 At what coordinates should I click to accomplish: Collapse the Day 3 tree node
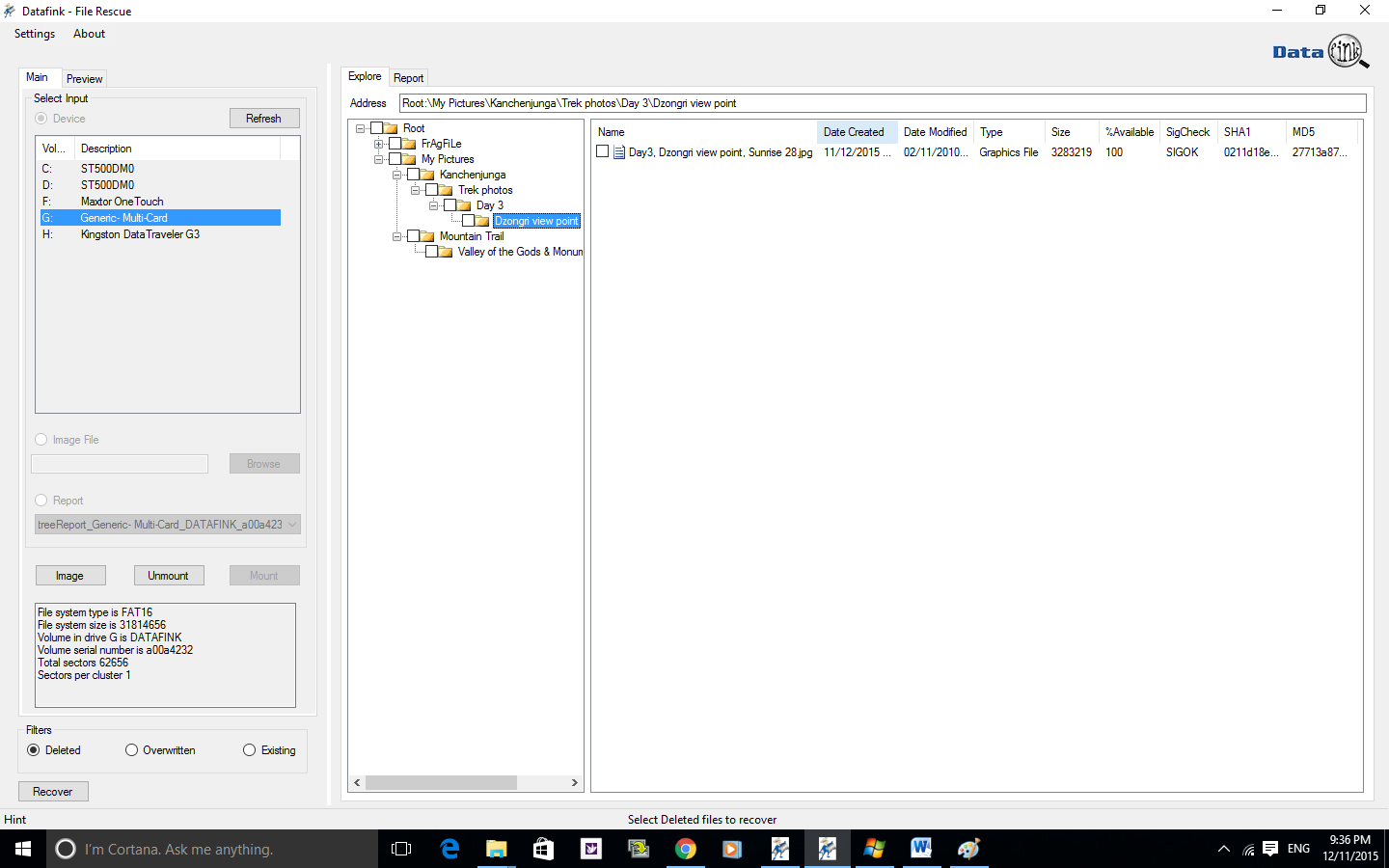tap(434, 205)
